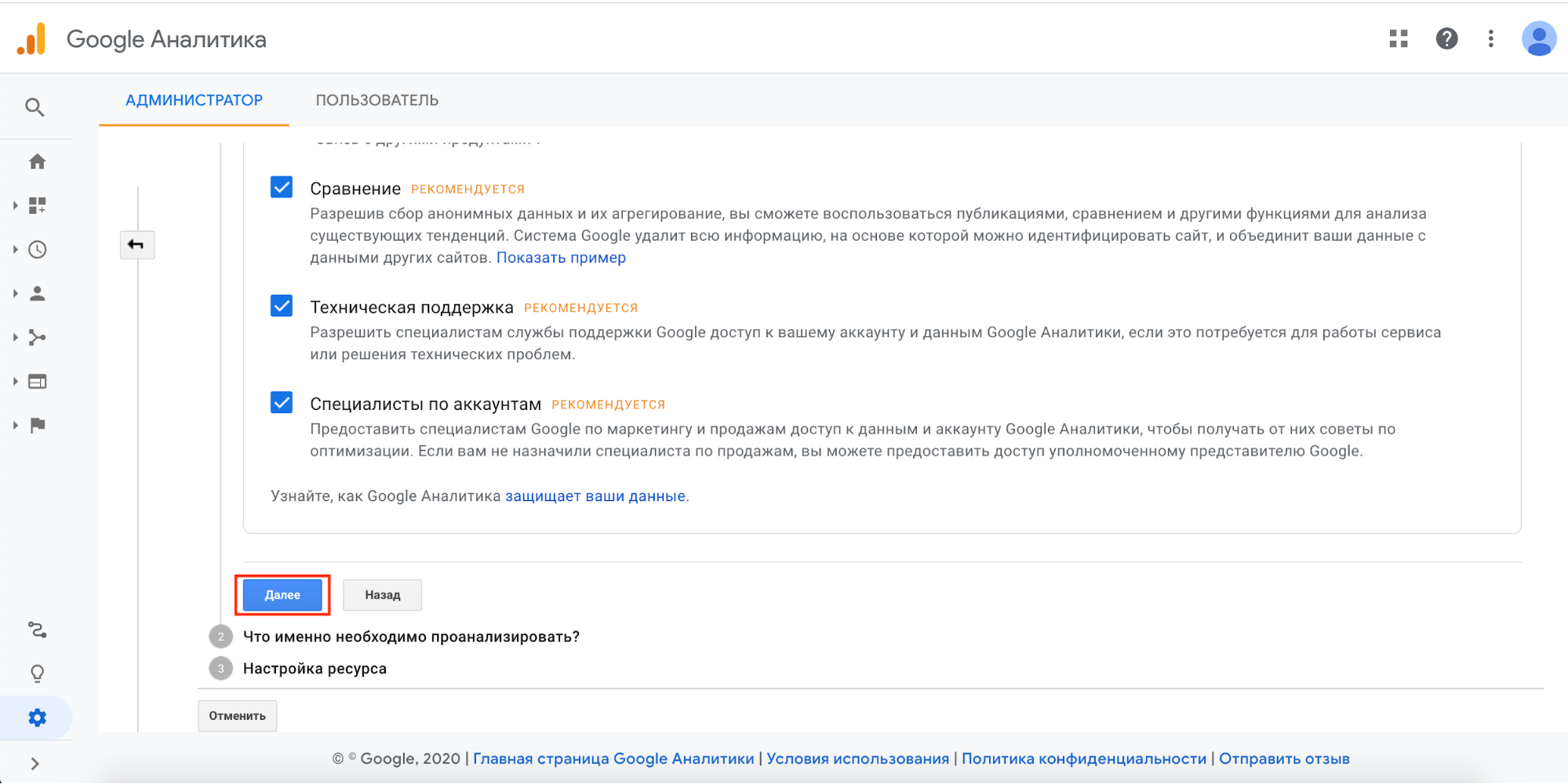Click the Help question mark icon
This screenshot has height=784, width=1568.
pyautogui.click(x=1446, y=38)
